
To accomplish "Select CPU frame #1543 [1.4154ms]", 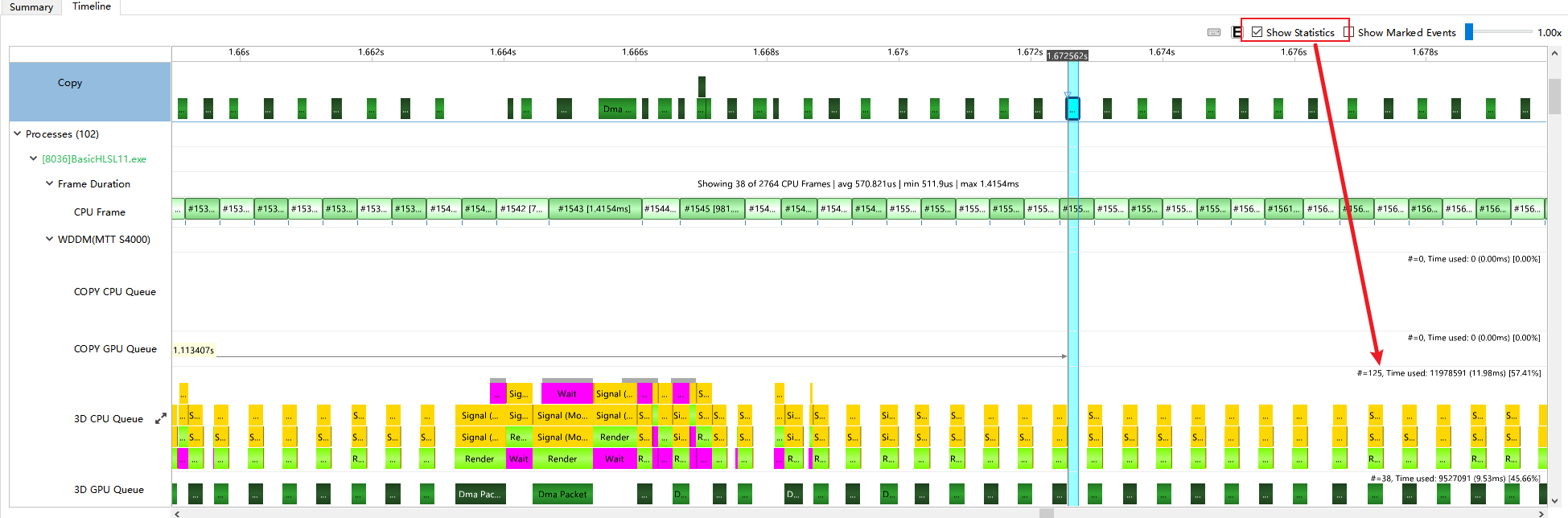I will (595, 208).
